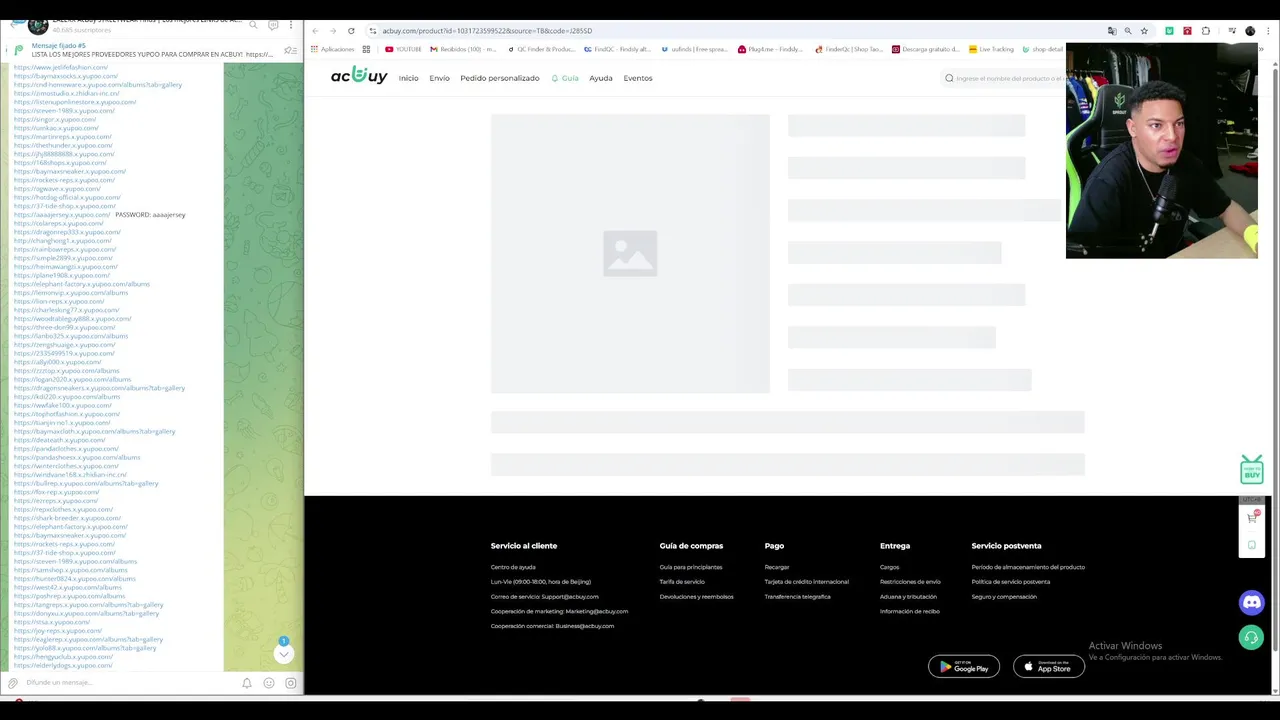Viewport: 1280px width, 720px height.
Task: Open Transferencia telegráfica footer link
Action: 798,597
